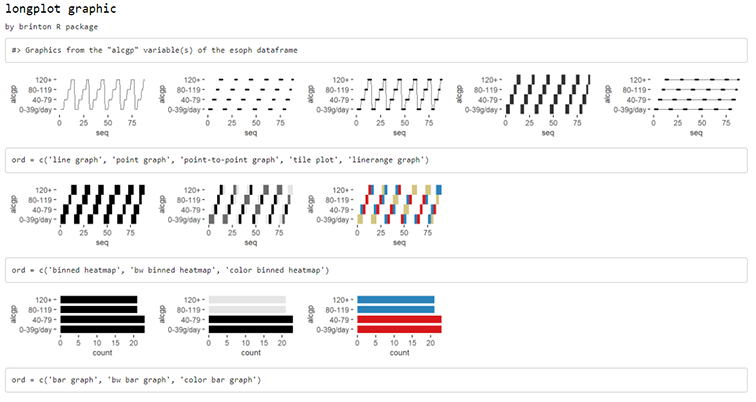Click the red 40-79 bar in color bar graph

point(399,320)
